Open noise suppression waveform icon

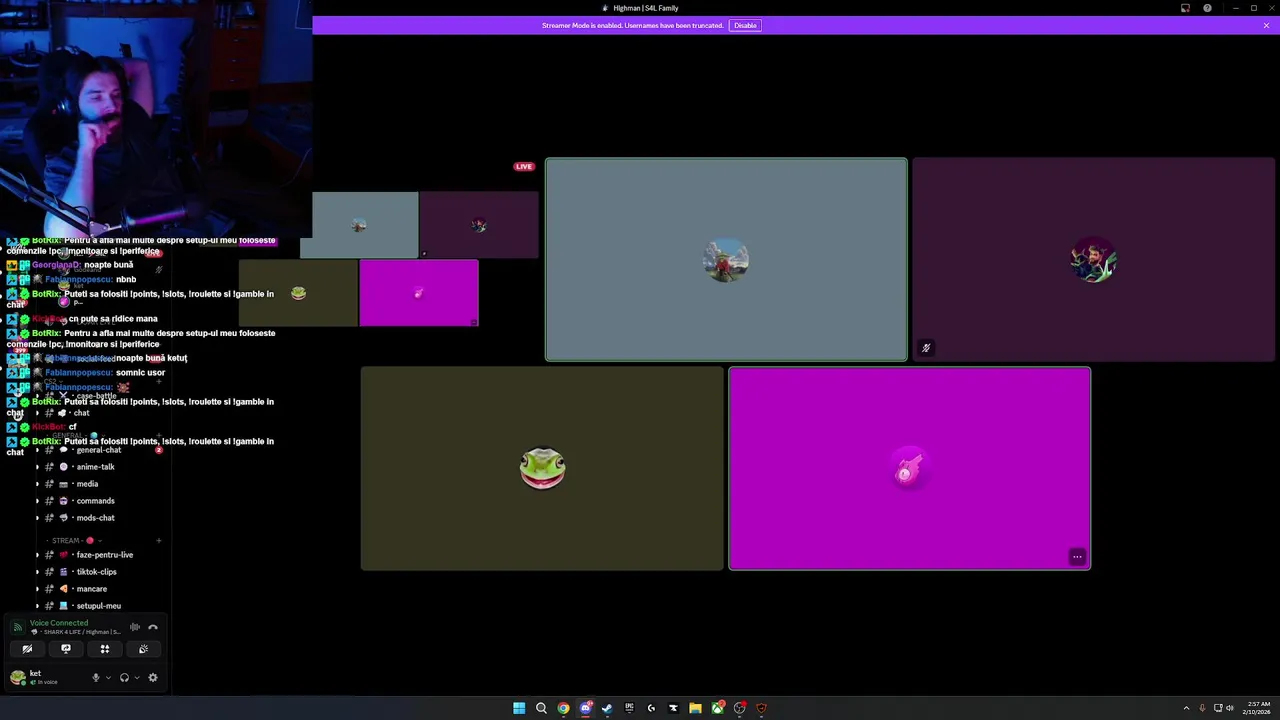point(135,627)
